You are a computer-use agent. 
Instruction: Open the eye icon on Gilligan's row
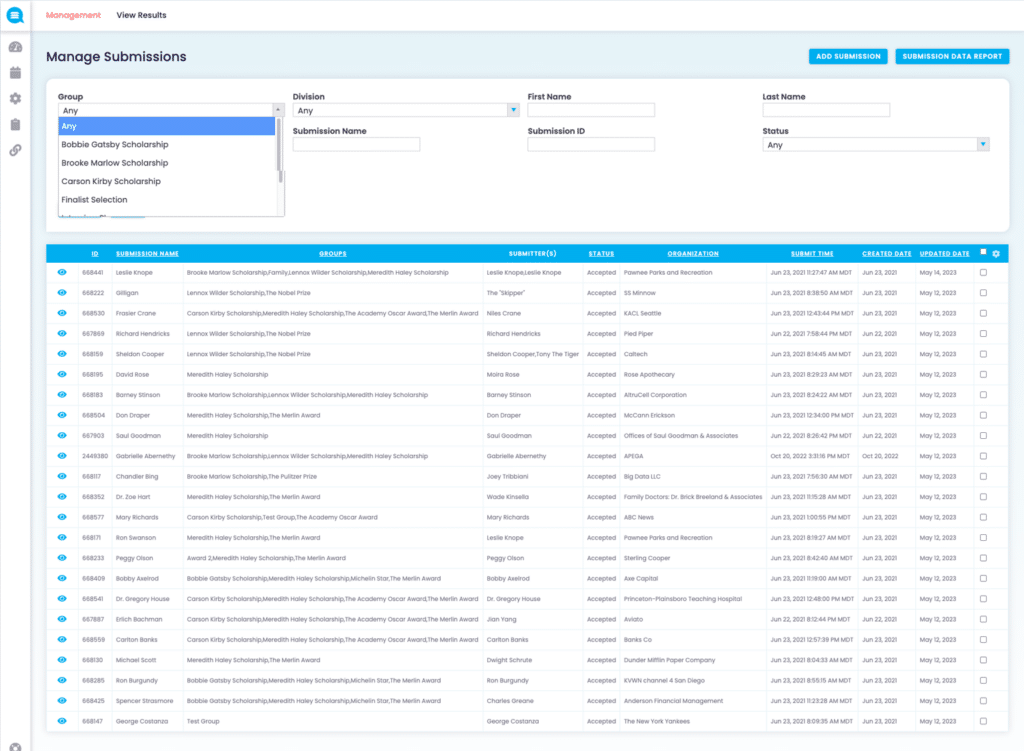(62, 292)
